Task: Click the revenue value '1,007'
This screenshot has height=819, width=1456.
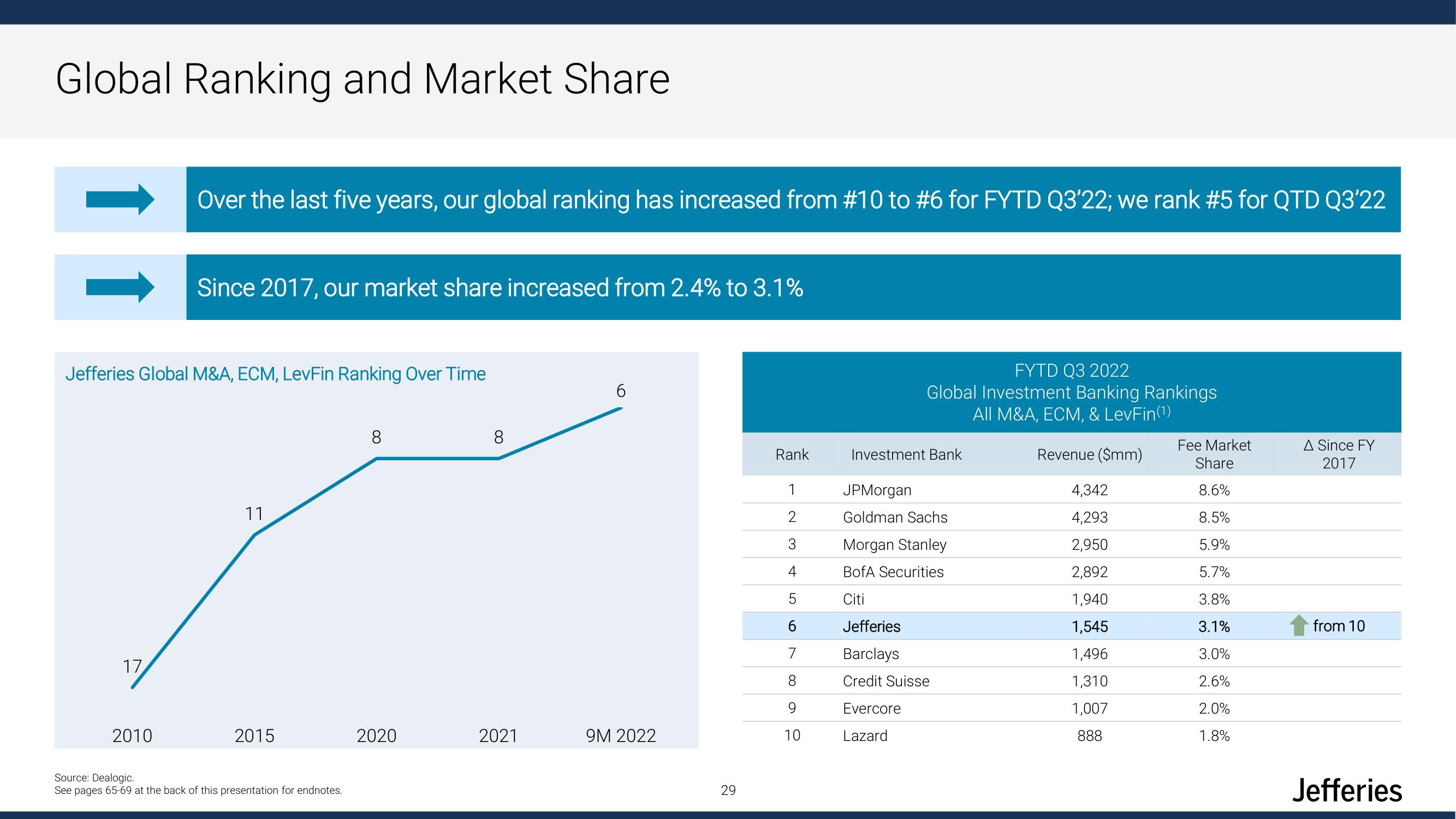Action: point(1090,708)
